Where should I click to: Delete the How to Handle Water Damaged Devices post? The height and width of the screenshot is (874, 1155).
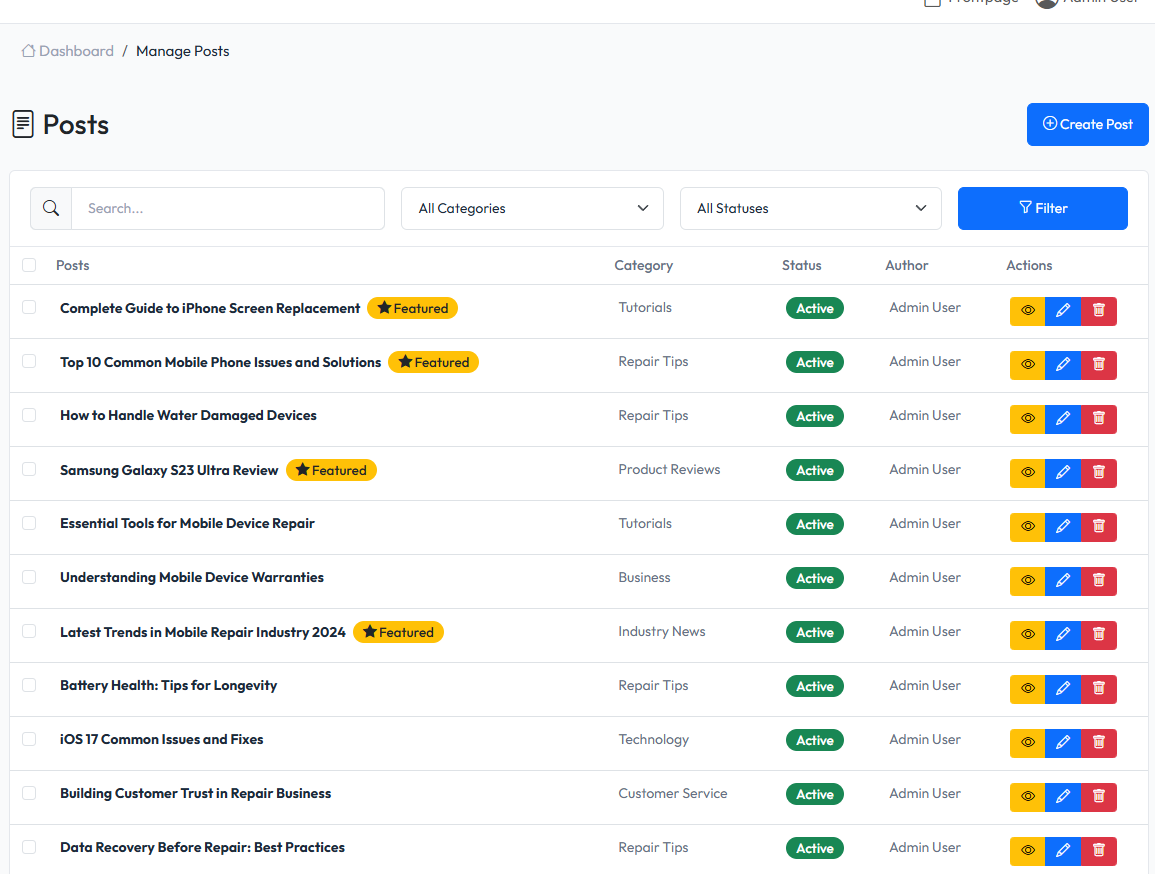[1099, 419]
